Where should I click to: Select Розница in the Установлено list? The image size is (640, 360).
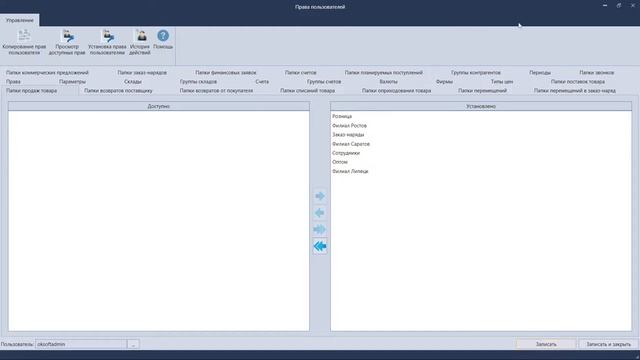pos(342,116)
